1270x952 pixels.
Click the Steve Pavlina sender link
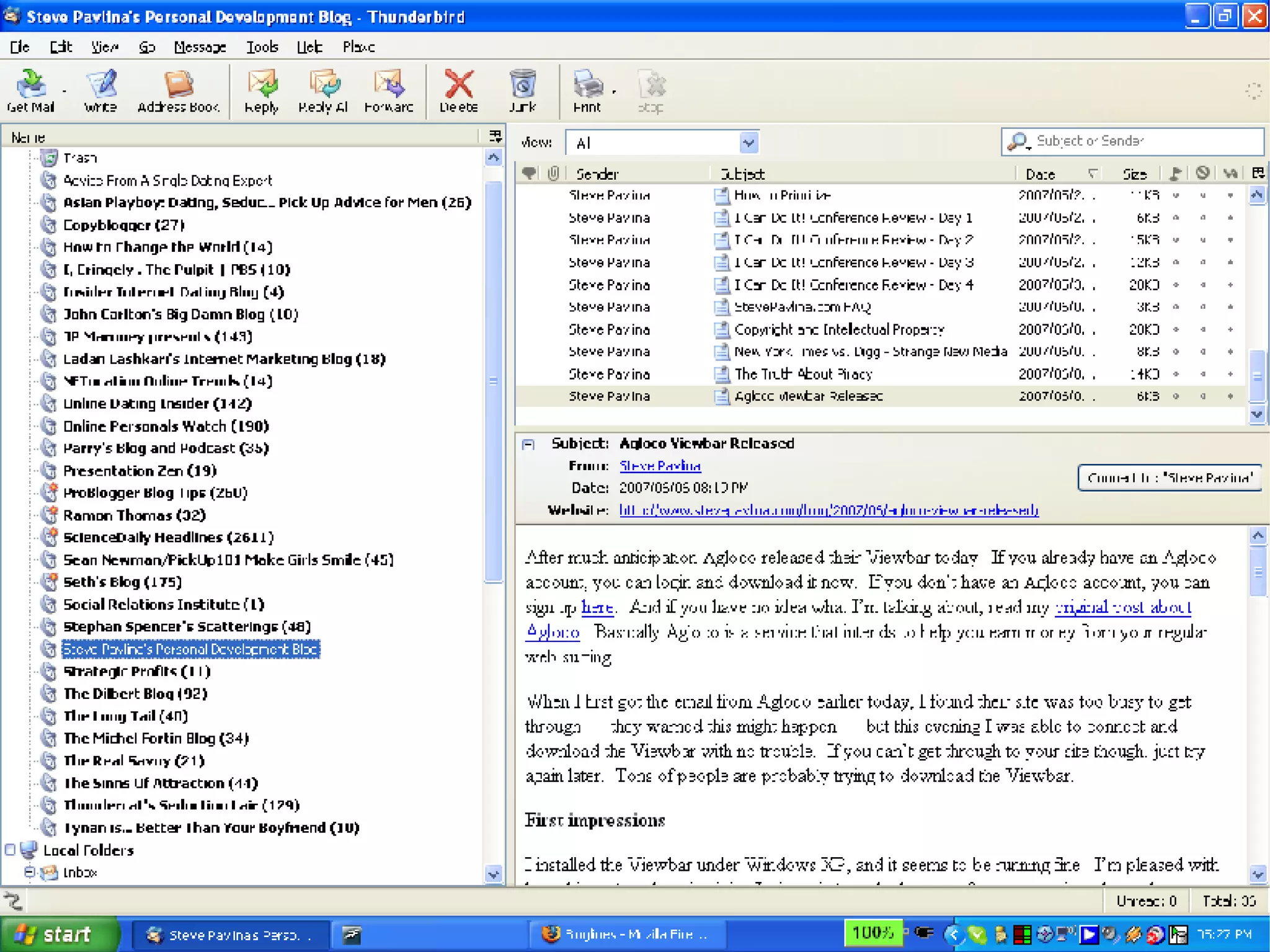pos(660,466)
